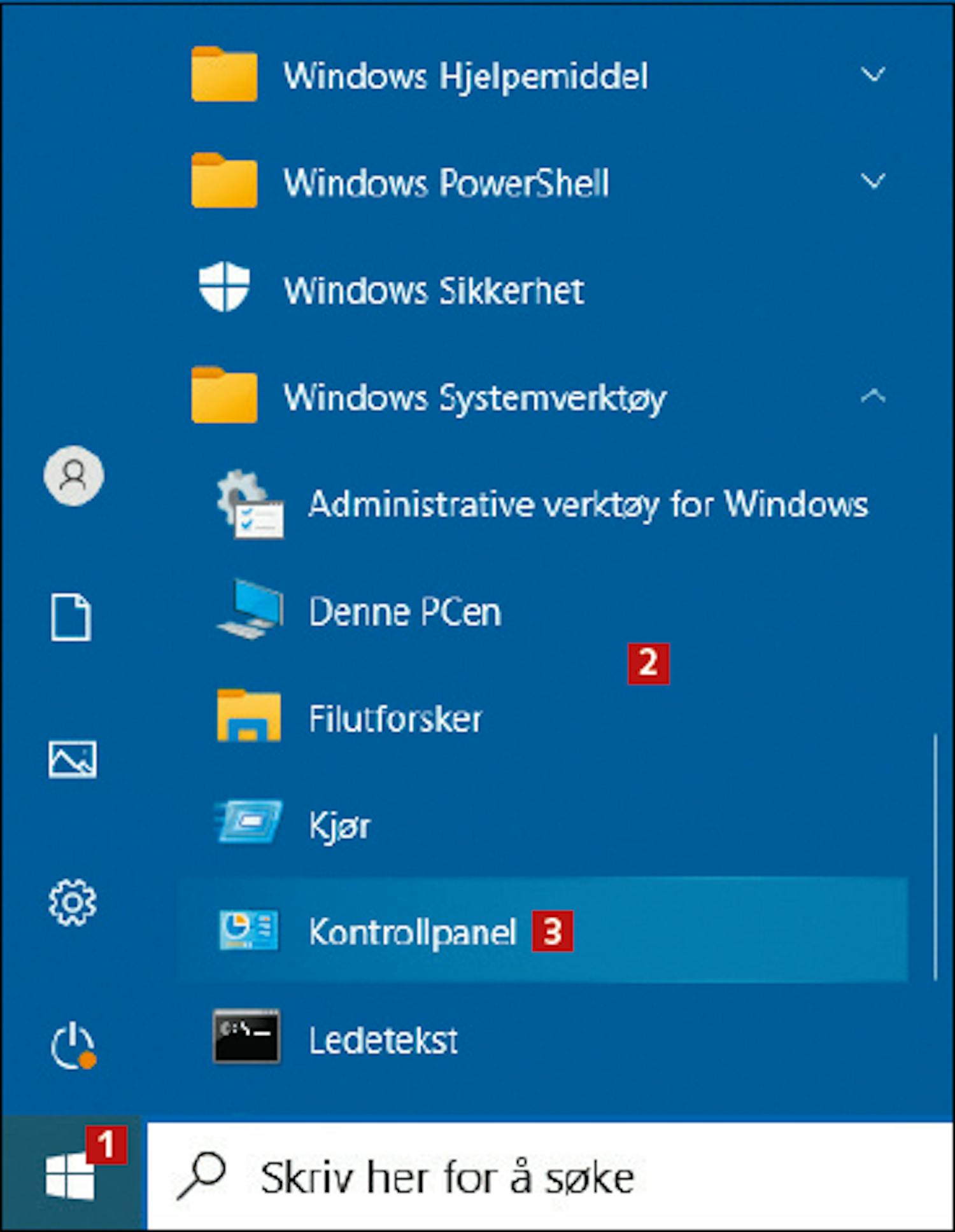This screenshot has width=955, height=1232.
Task: Launch Ledetekst command prompt
Action: (542, 1039)
